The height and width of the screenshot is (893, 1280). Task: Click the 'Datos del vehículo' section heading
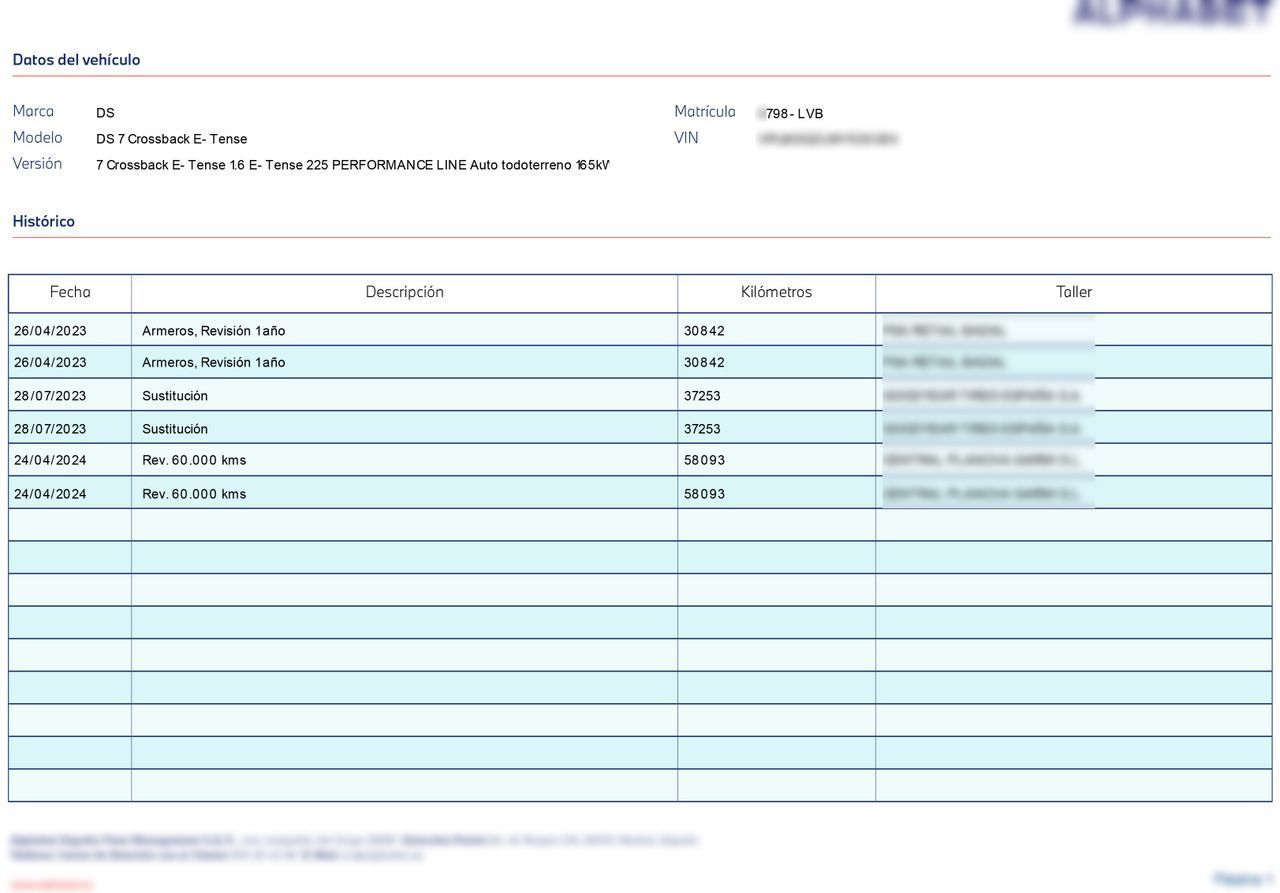tap(76, 60)
